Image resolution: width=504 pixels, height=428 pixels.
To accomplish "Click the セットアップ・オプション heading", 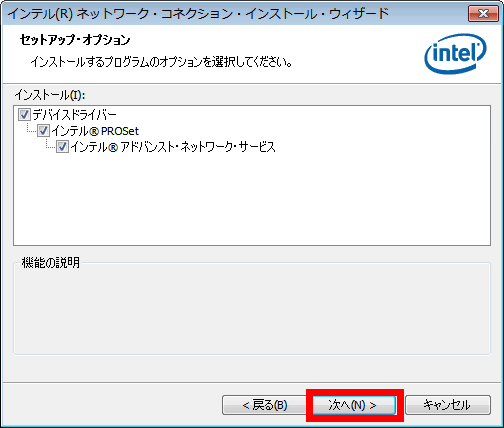I will (75, 40).
